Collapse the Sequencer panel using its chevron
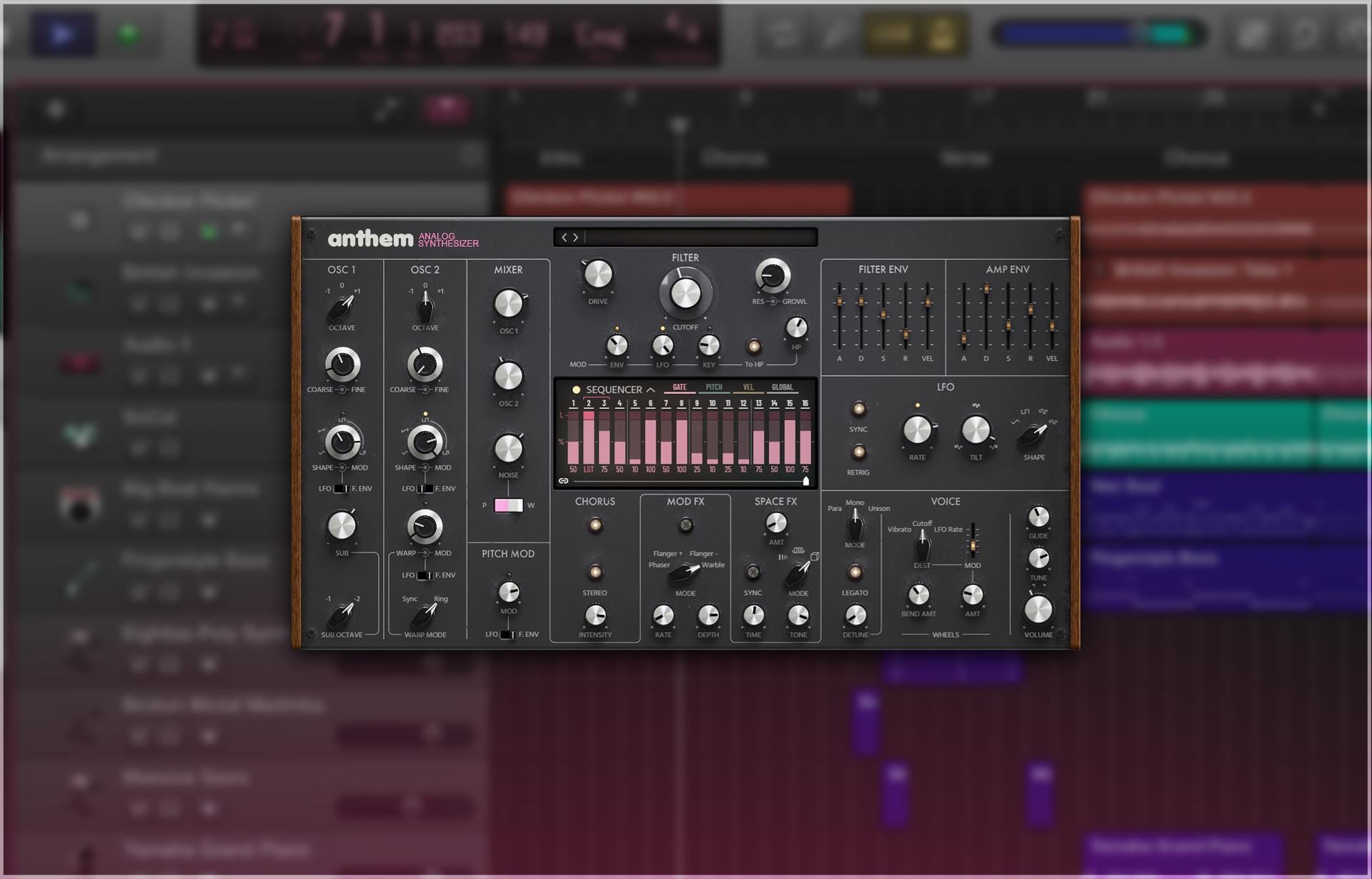The image size is (1372, 879). pos(650,389)
